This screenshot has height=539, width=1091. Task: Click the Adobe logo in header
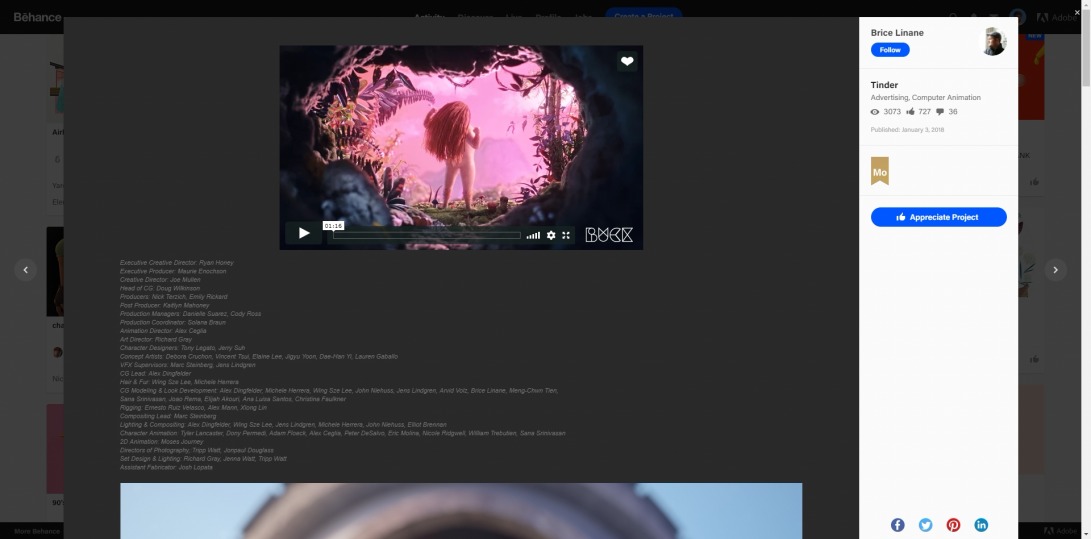[1057, 17]
